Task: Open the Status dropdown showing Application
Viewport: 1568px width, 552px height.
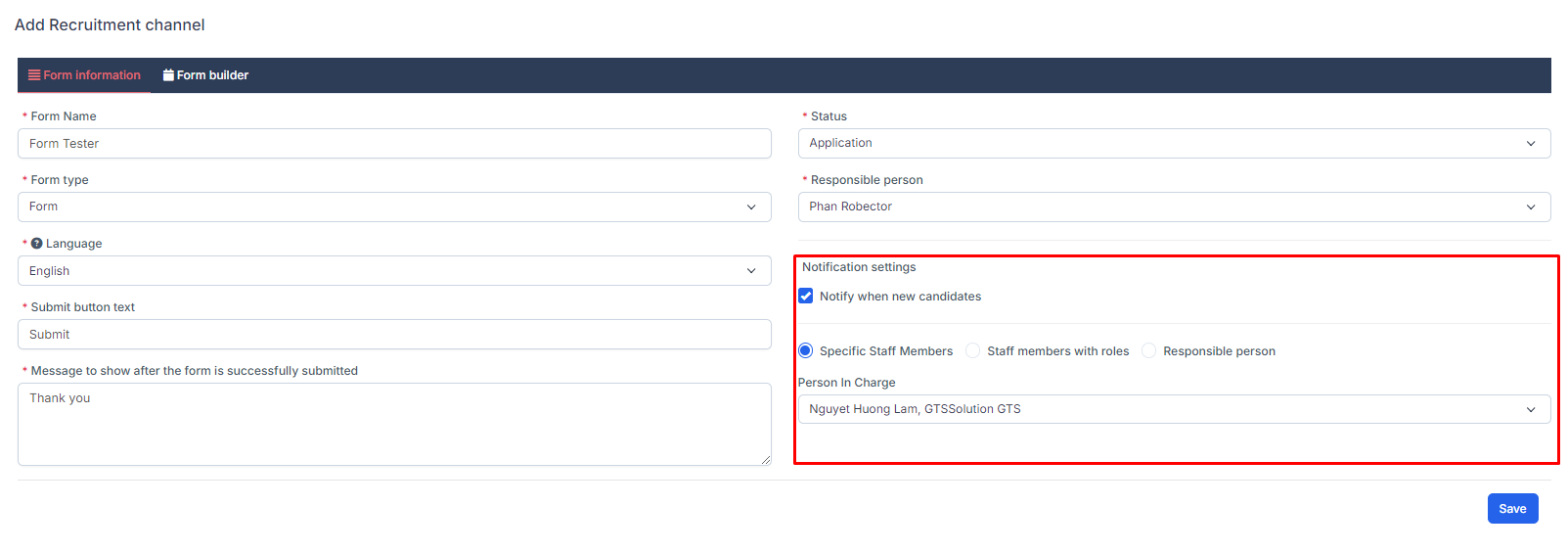Action: click(x=1174, y=144)
